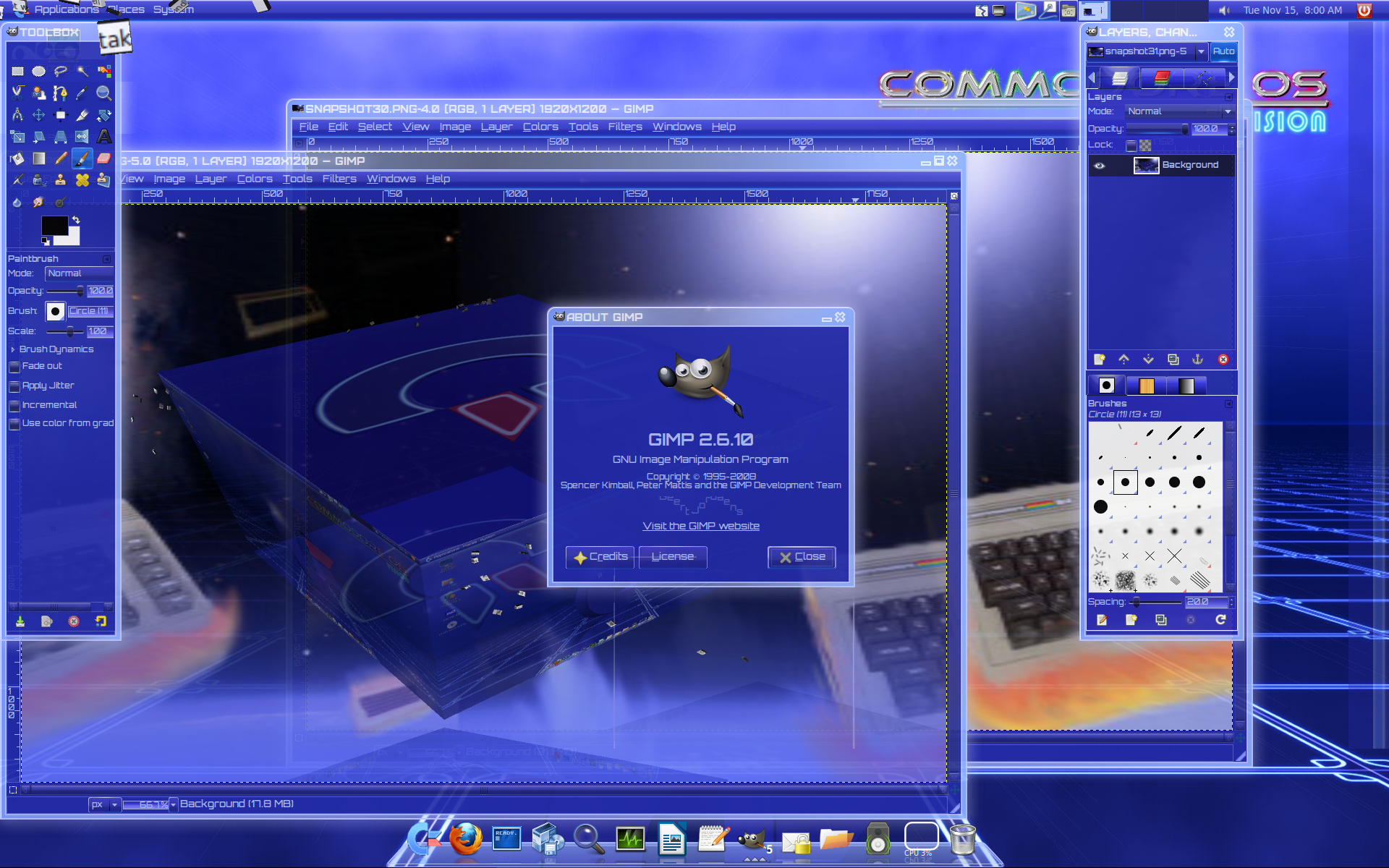Switch to the Patterns tab

click(1147, 385)
